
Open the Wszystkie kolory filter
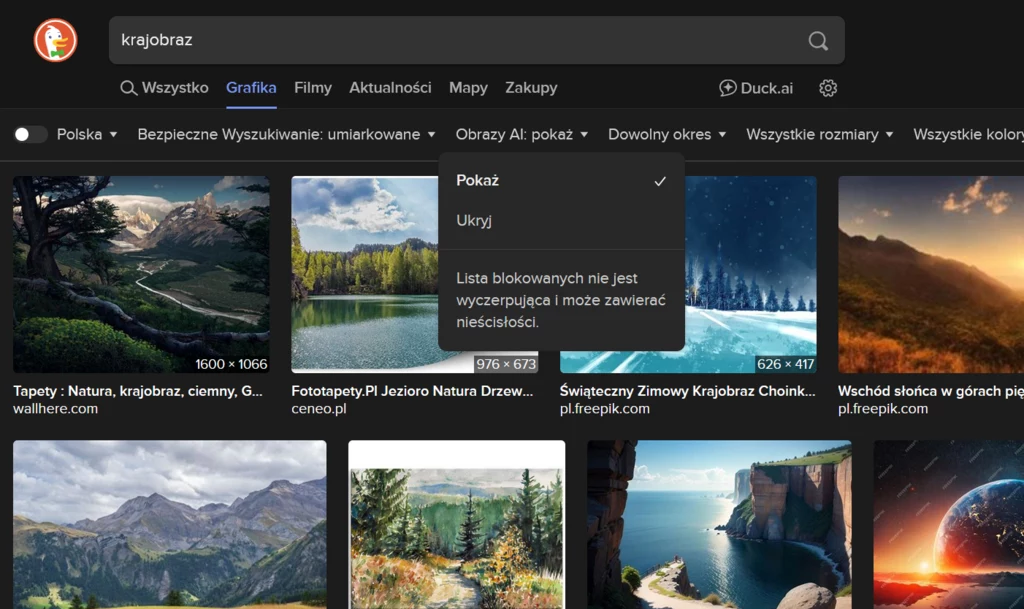click(968, 134)
